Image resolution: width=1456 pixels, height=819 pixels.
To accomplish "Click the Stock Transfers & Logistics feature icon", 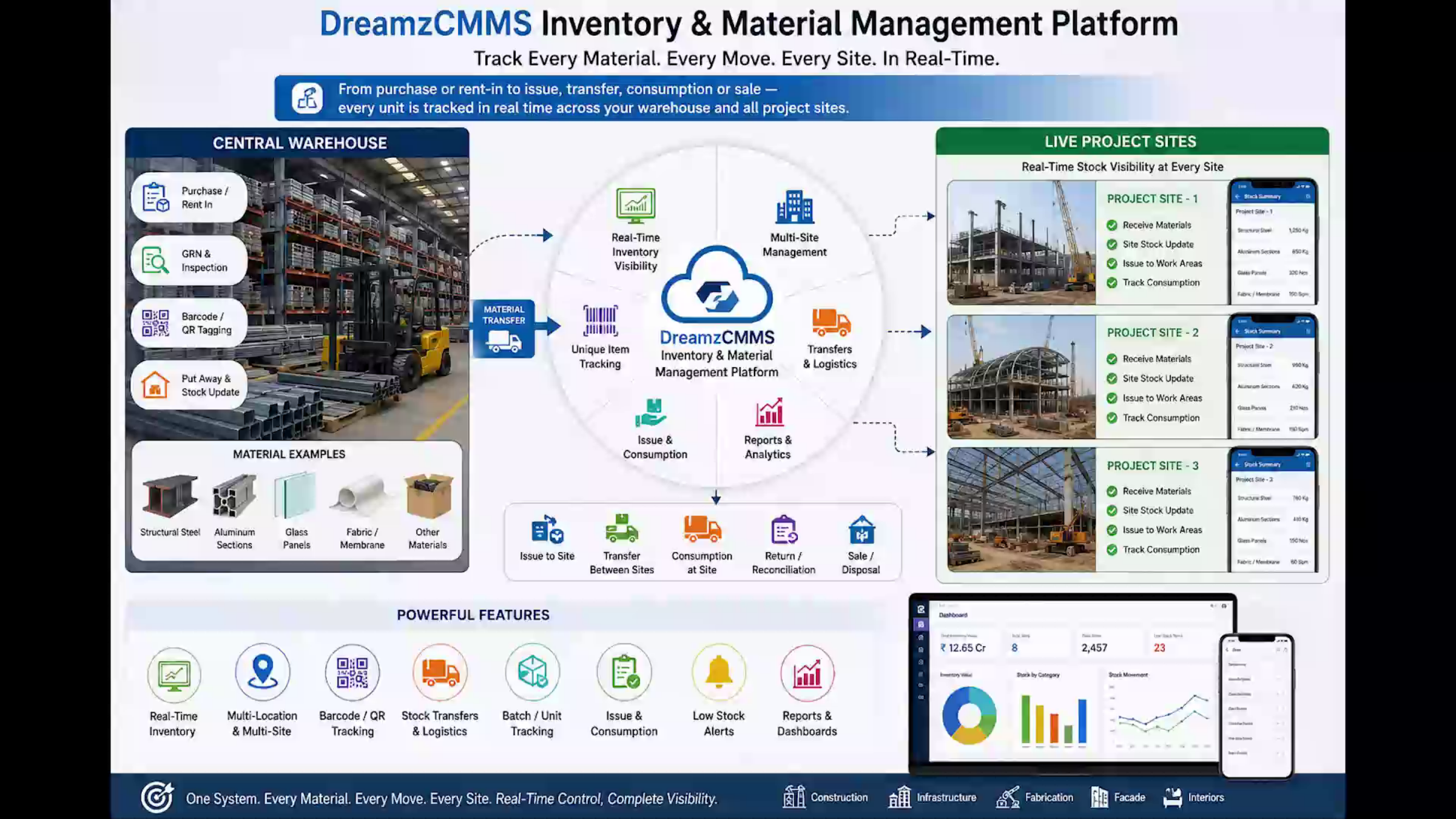I will 440,673.
